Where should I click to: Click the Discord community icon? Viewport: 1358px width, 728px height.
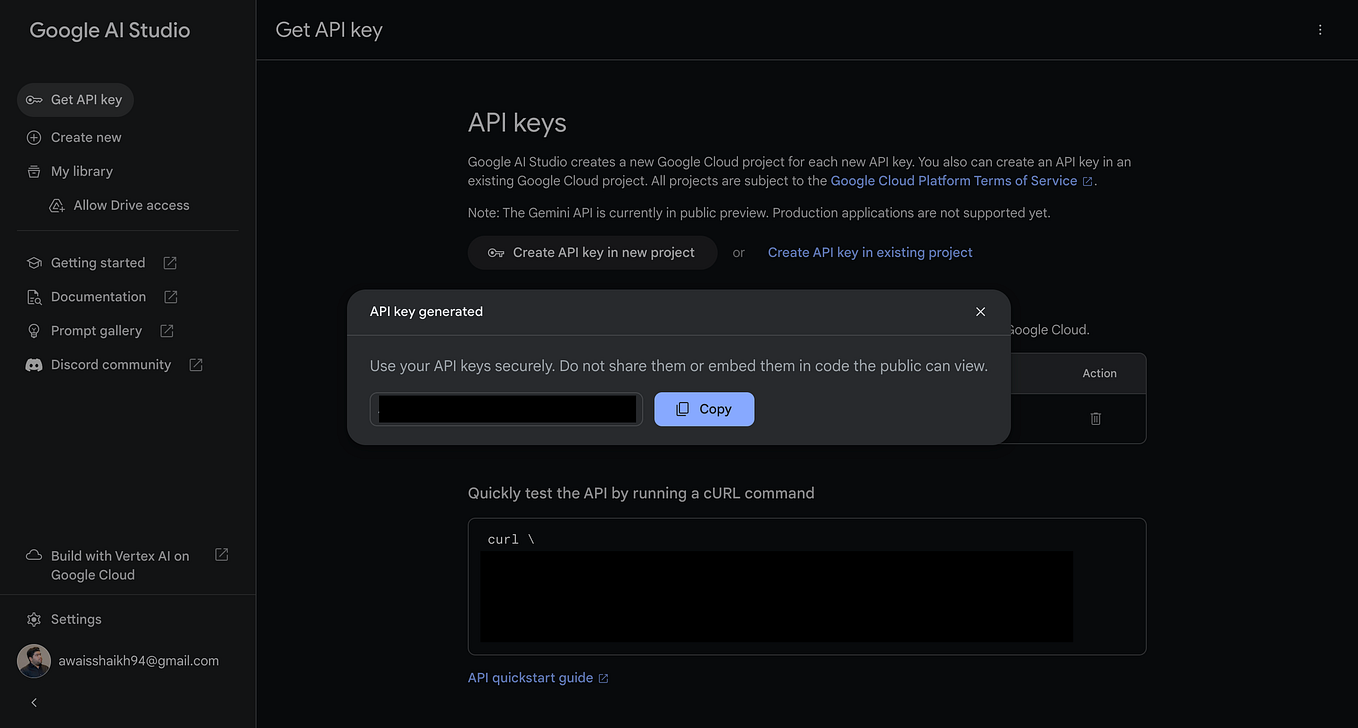33,364
